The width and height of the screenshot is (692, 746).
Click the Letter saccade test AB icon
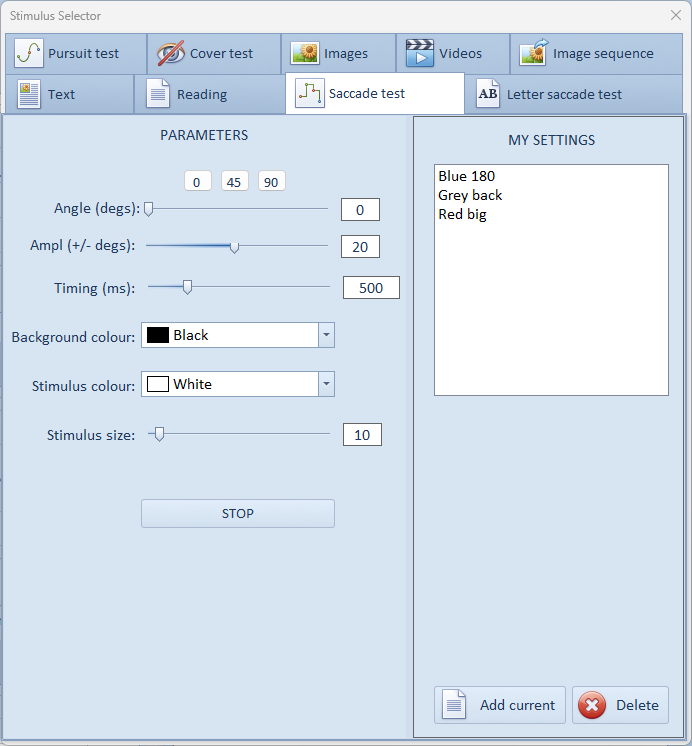[x=488, y=94]
